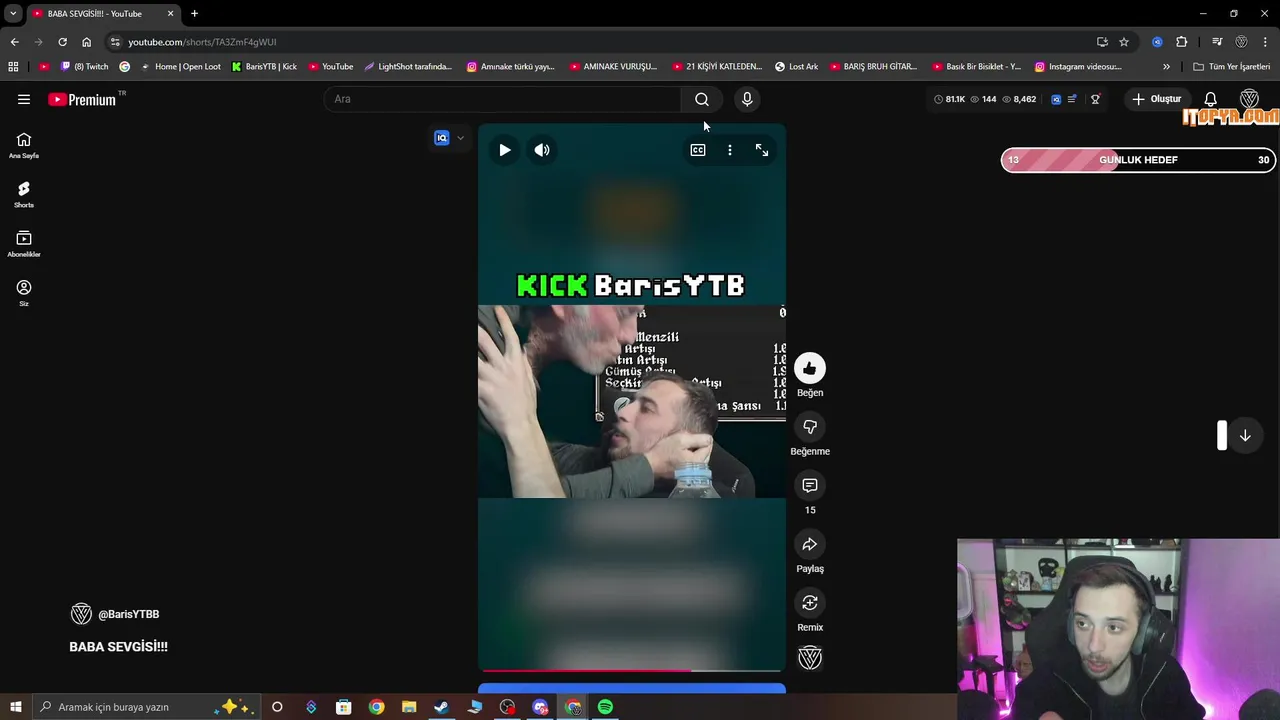Open vidIQ trophy achievements icon

pos(1095,99)
